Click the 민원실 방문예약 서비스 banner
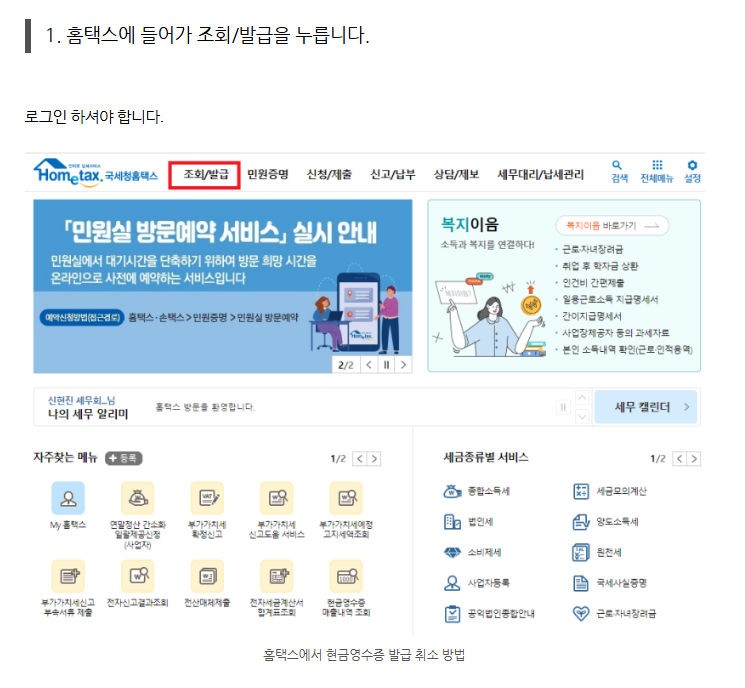The width and height of the screenshot is (745, 688). pos(222,286)
